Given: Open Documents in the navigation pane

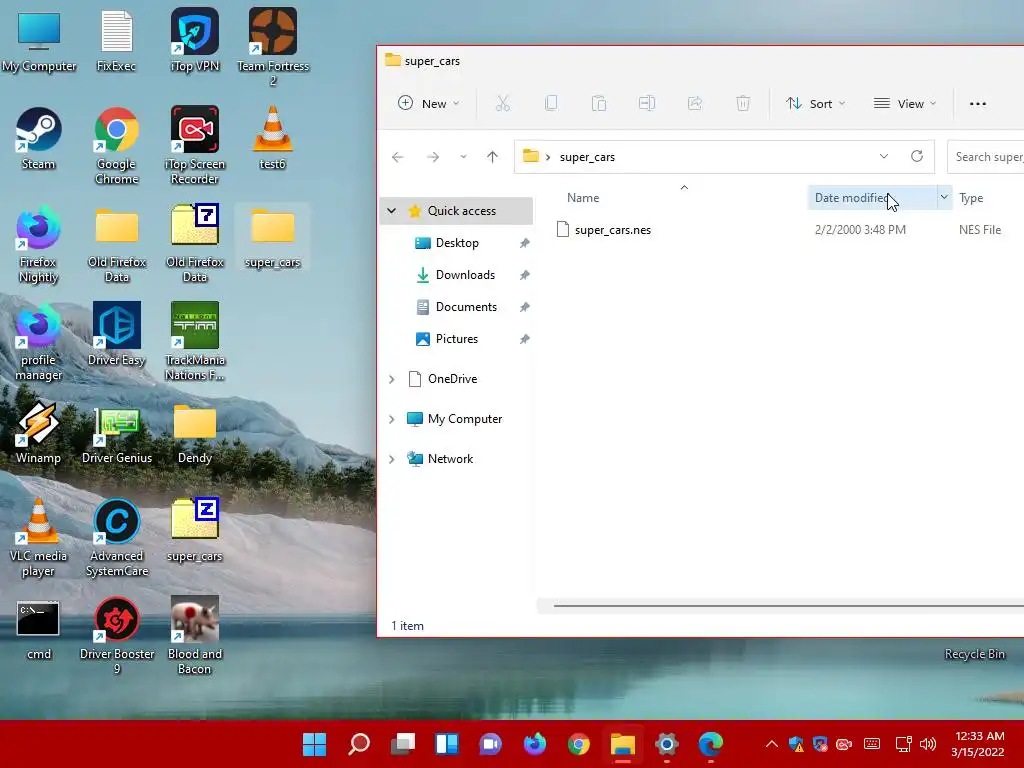Looking at the screenshot, I should [466, 306].
